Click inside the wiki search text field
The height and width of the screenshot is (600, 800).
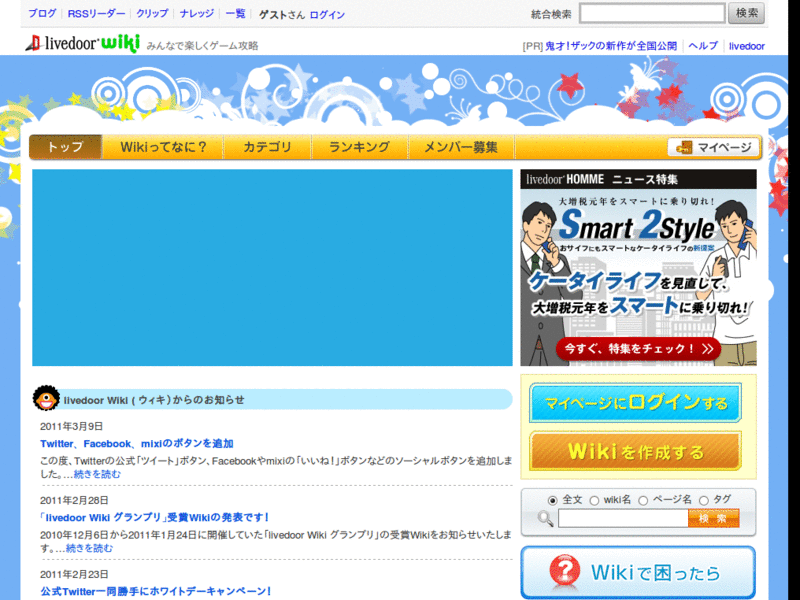tap(623, 519)
